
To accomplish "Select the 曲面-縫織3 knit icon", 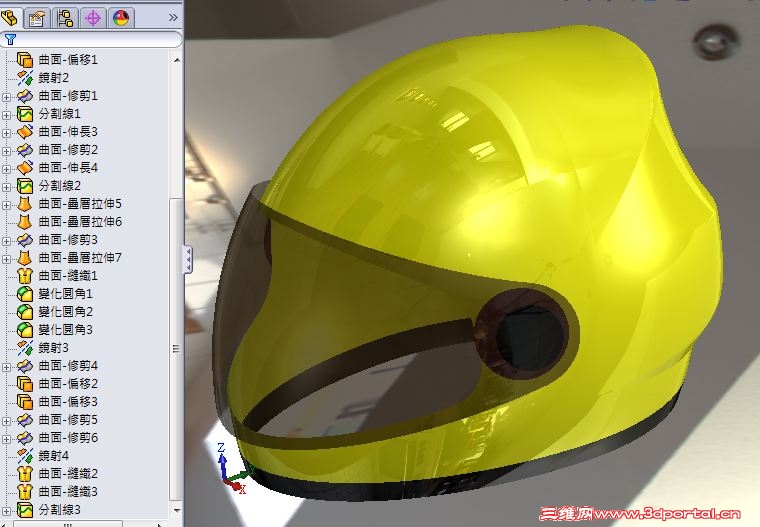I will pyautogui.click(x=25, y=492).
